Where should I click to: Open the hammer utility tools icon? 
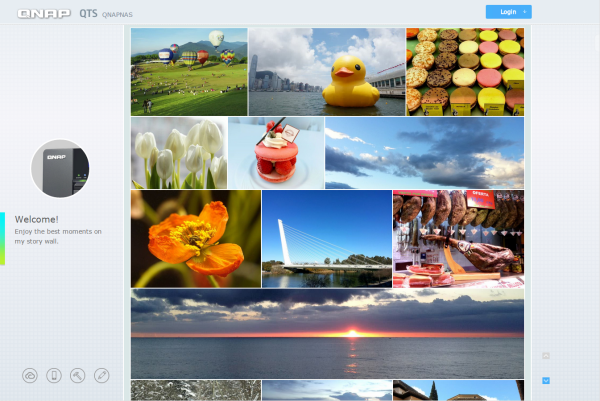click(78, 376)
